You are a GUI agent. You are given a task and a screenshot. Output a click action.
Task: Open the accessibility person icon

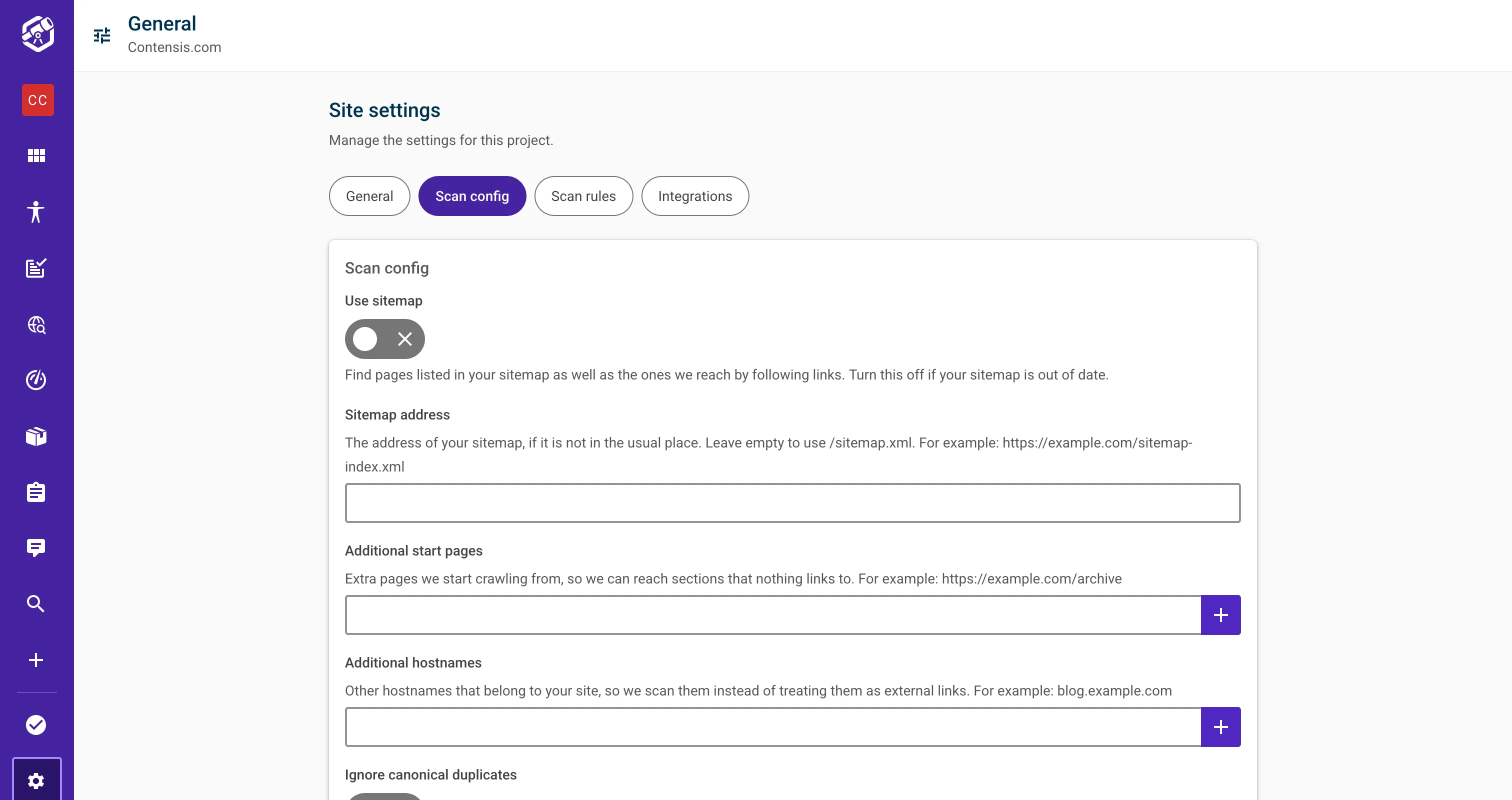pyautogui.click(x=36, y=211)
